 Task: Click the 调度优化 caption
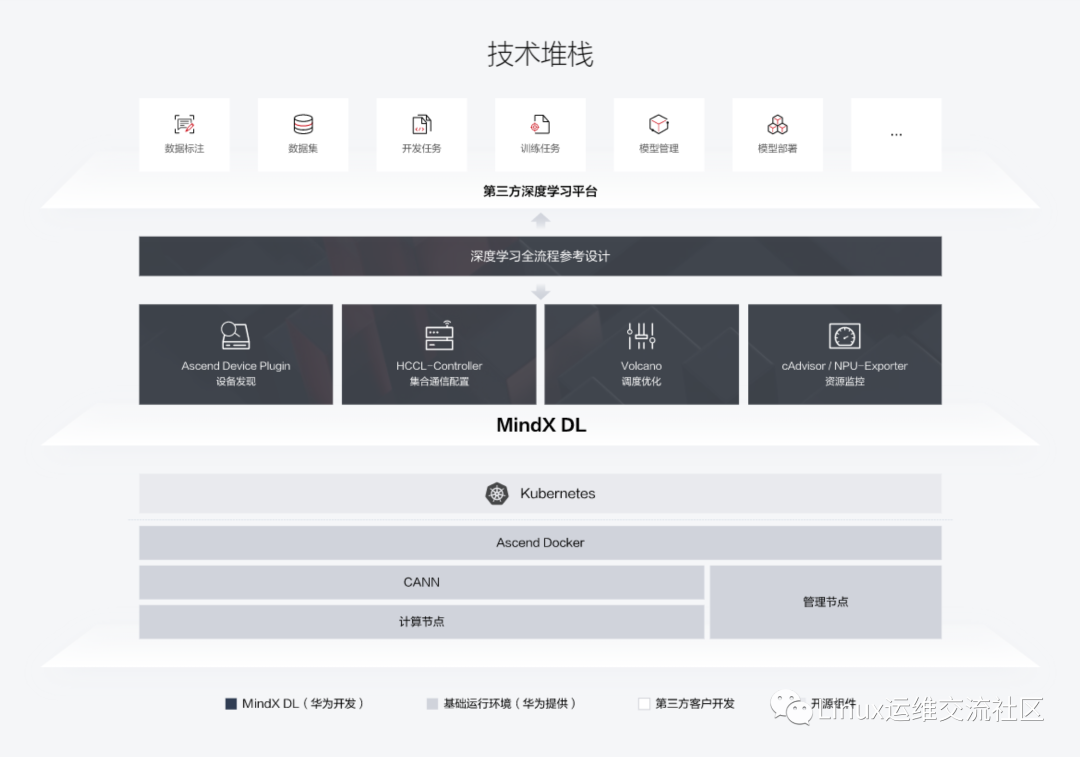point(641,381)
